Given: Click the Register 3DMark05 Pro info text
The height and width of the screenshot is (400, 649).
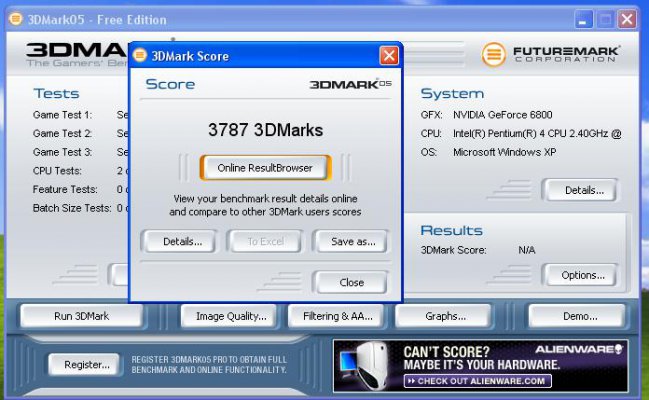Looking at the screenshot, I should [x=209, y=365].
